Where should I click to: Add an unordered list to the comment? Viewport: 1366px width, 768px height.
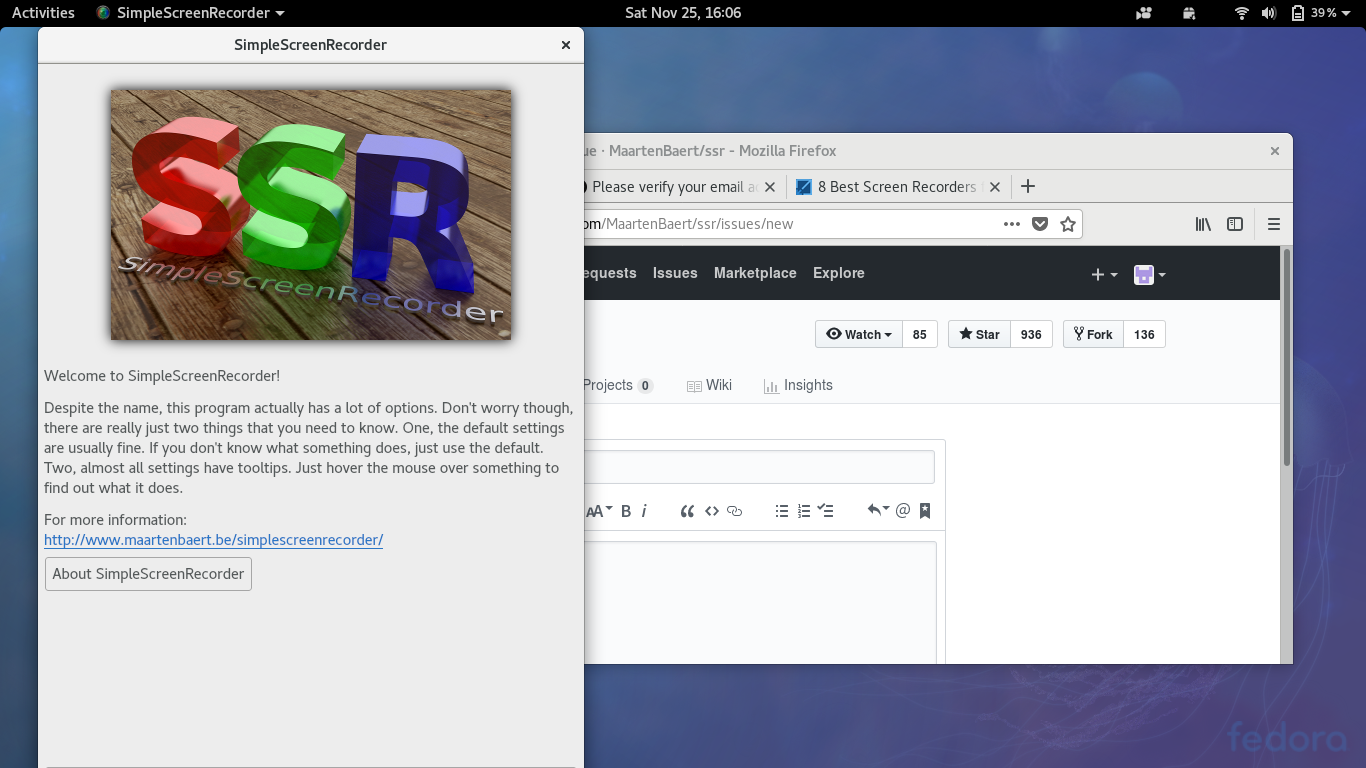(781, 510)
